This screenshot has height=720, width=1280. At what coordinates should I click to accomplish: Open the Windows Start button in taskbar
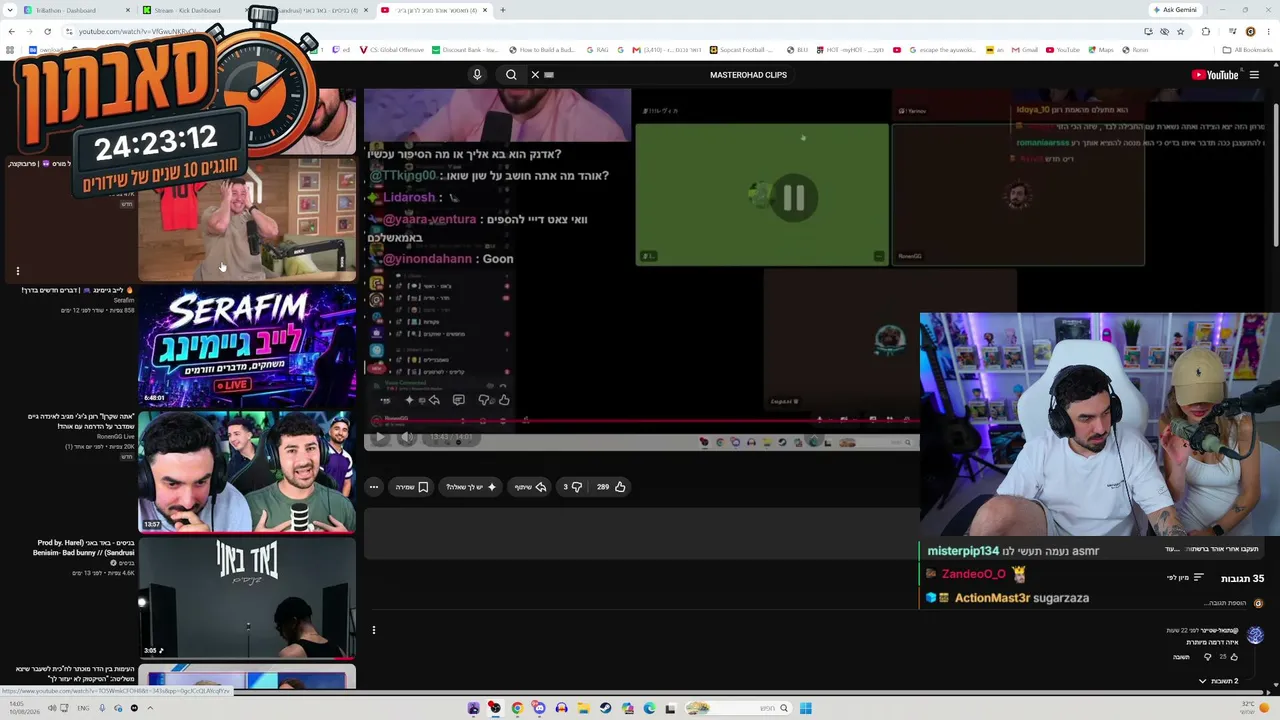pos(805,708)
